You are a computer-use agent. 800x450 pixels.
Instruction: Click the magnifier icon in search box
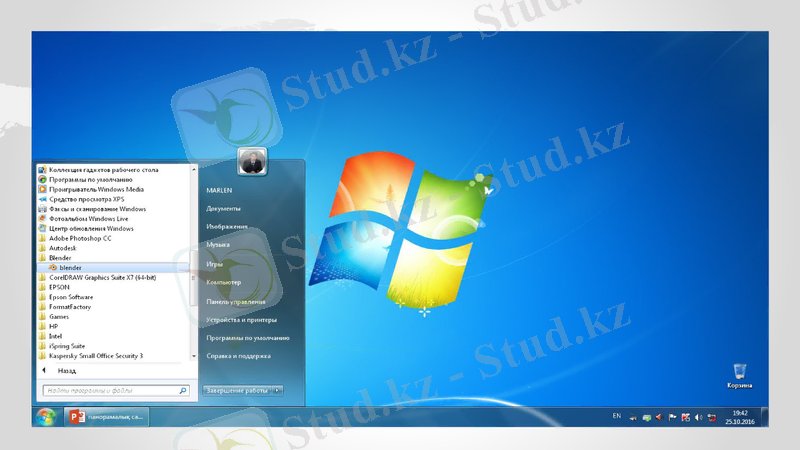183,390
